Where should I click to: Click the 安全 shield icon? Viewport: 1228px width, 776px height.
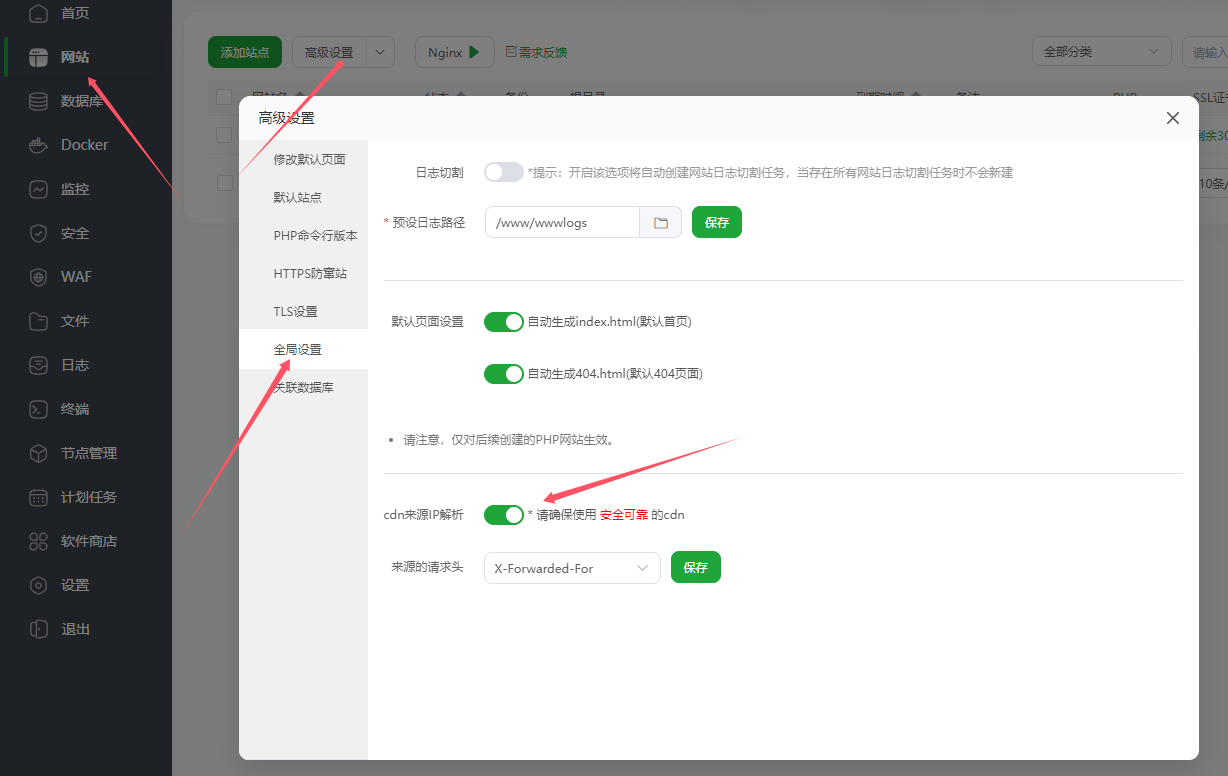click(x=38, y=233)
